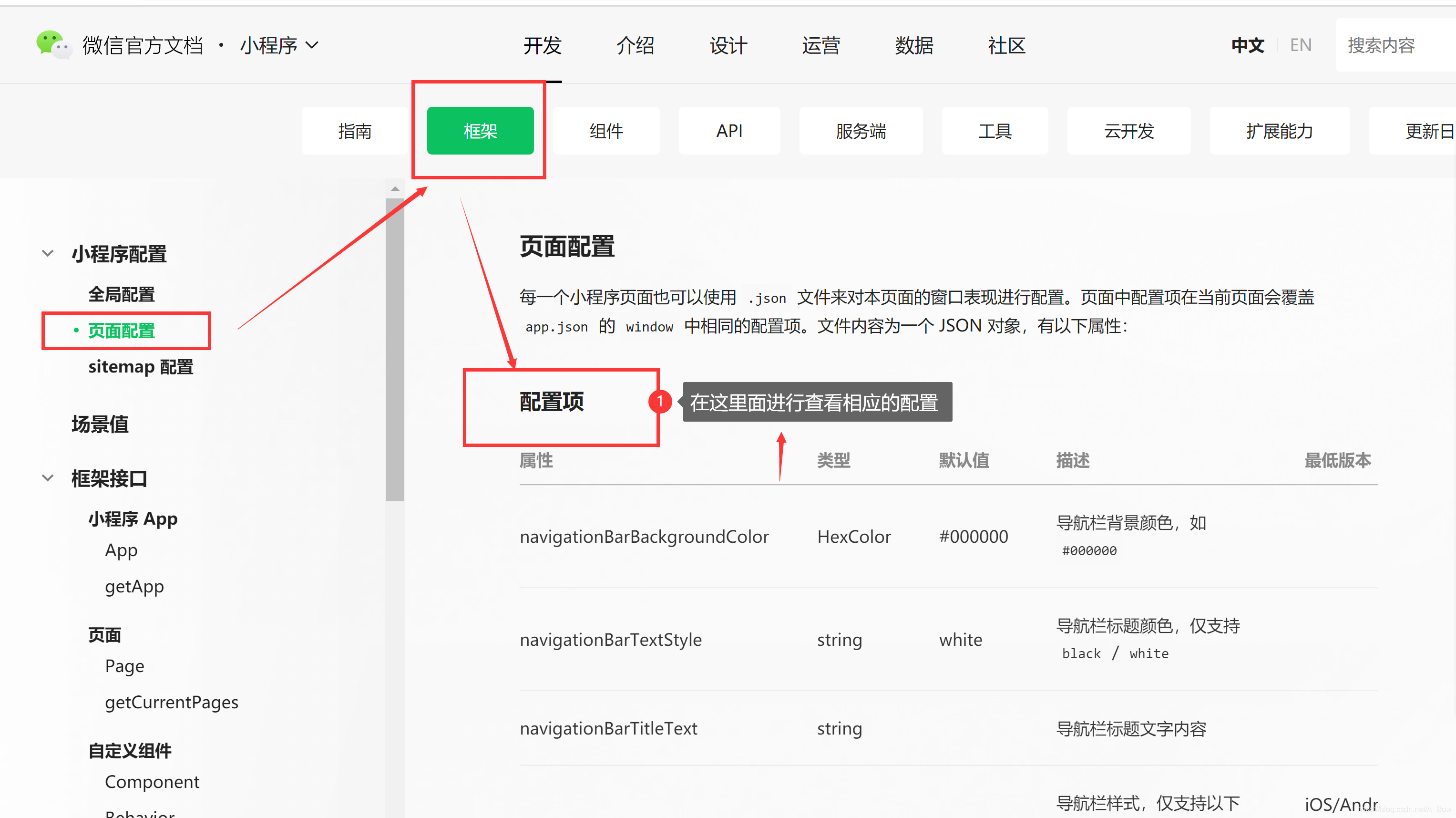Click the #000000 default value cell
The image size is (1456, 818).
(x=974, y=537)
